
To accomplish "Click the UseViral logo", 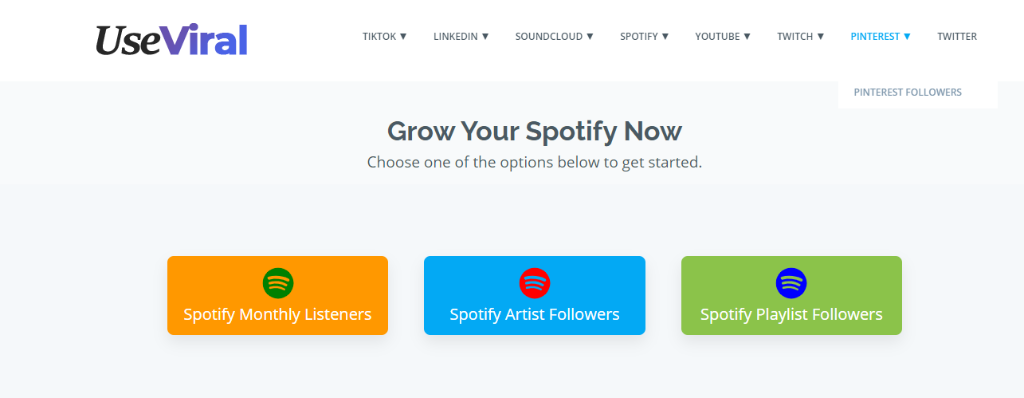I will 171,39.
